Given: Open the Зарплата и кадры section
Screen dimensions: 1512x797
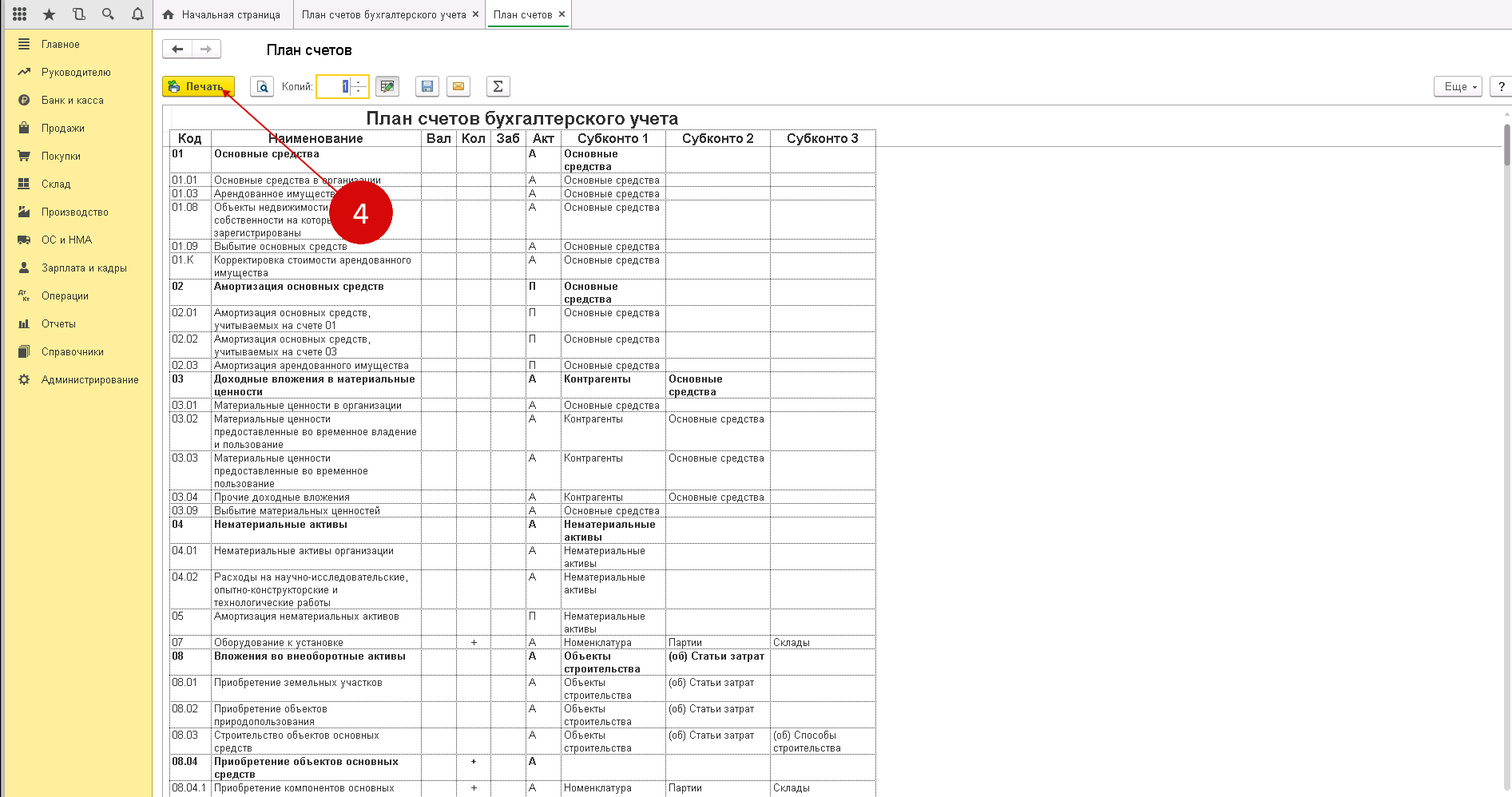Looking at the screenshot, I should point(84,268).
